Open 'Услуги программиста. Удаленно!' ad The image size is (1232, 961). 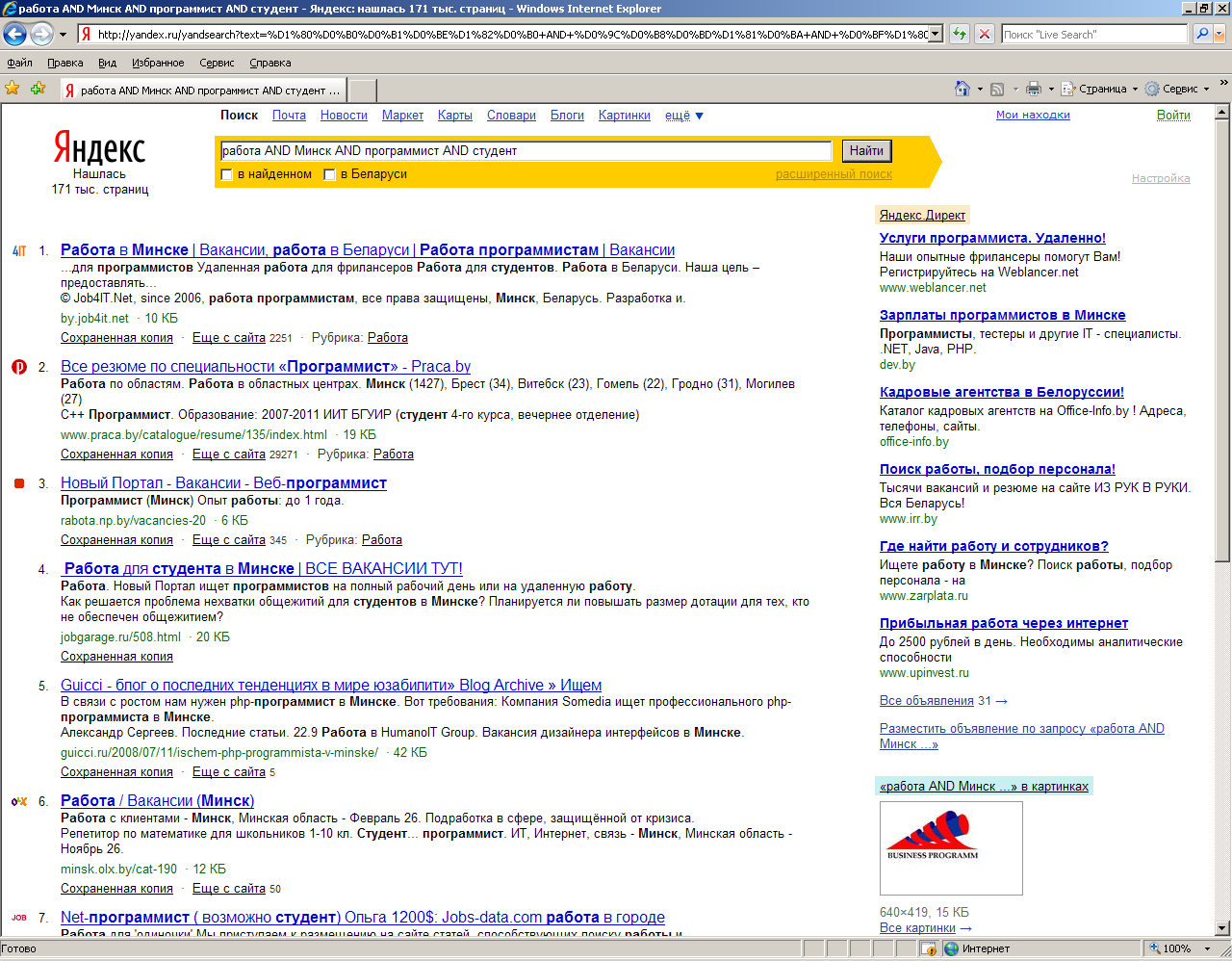(x=992, y=238)
